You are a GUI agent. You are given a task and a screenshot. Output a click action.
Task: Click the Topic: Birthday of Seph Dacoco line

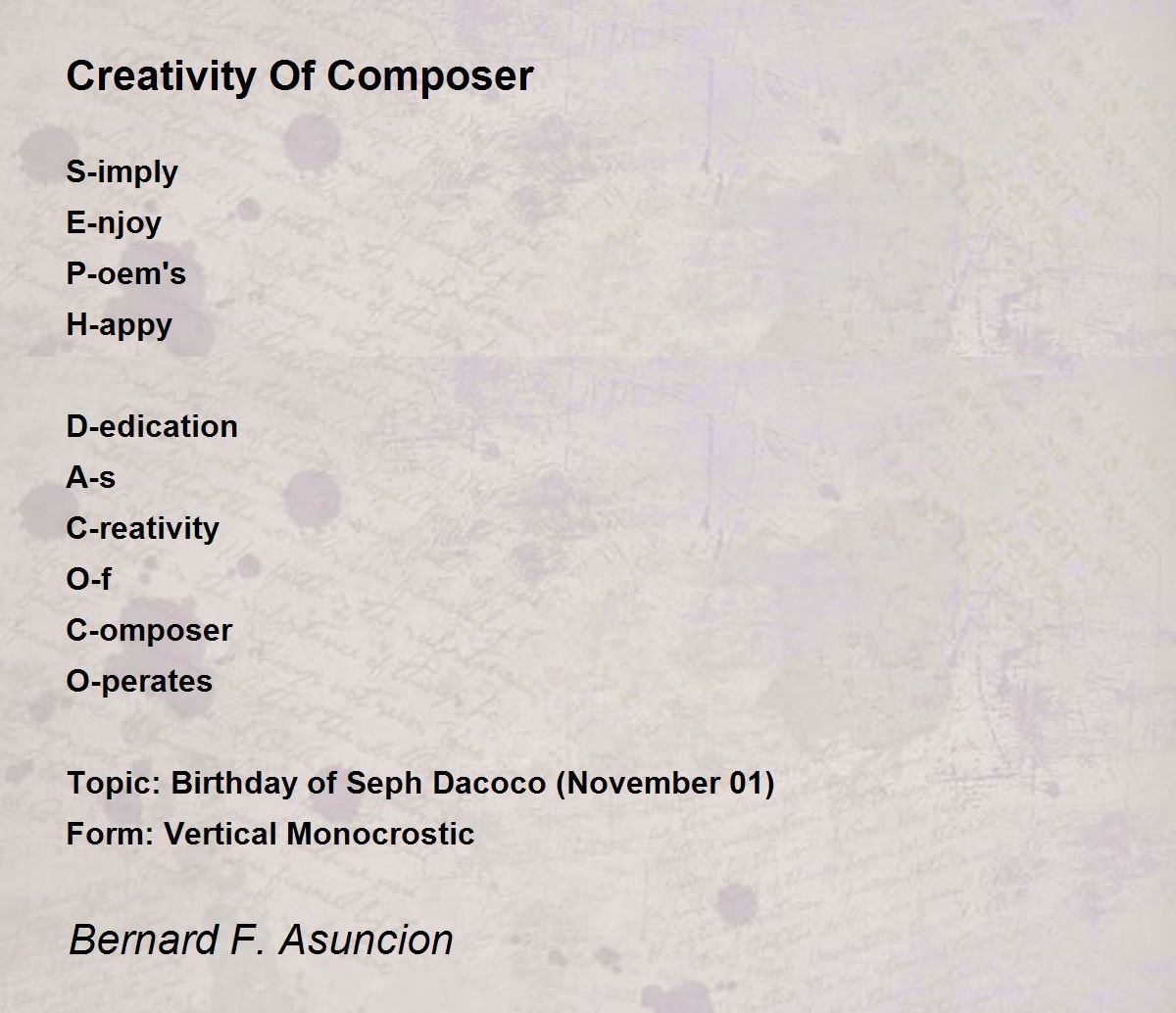[x=420, y=784]
